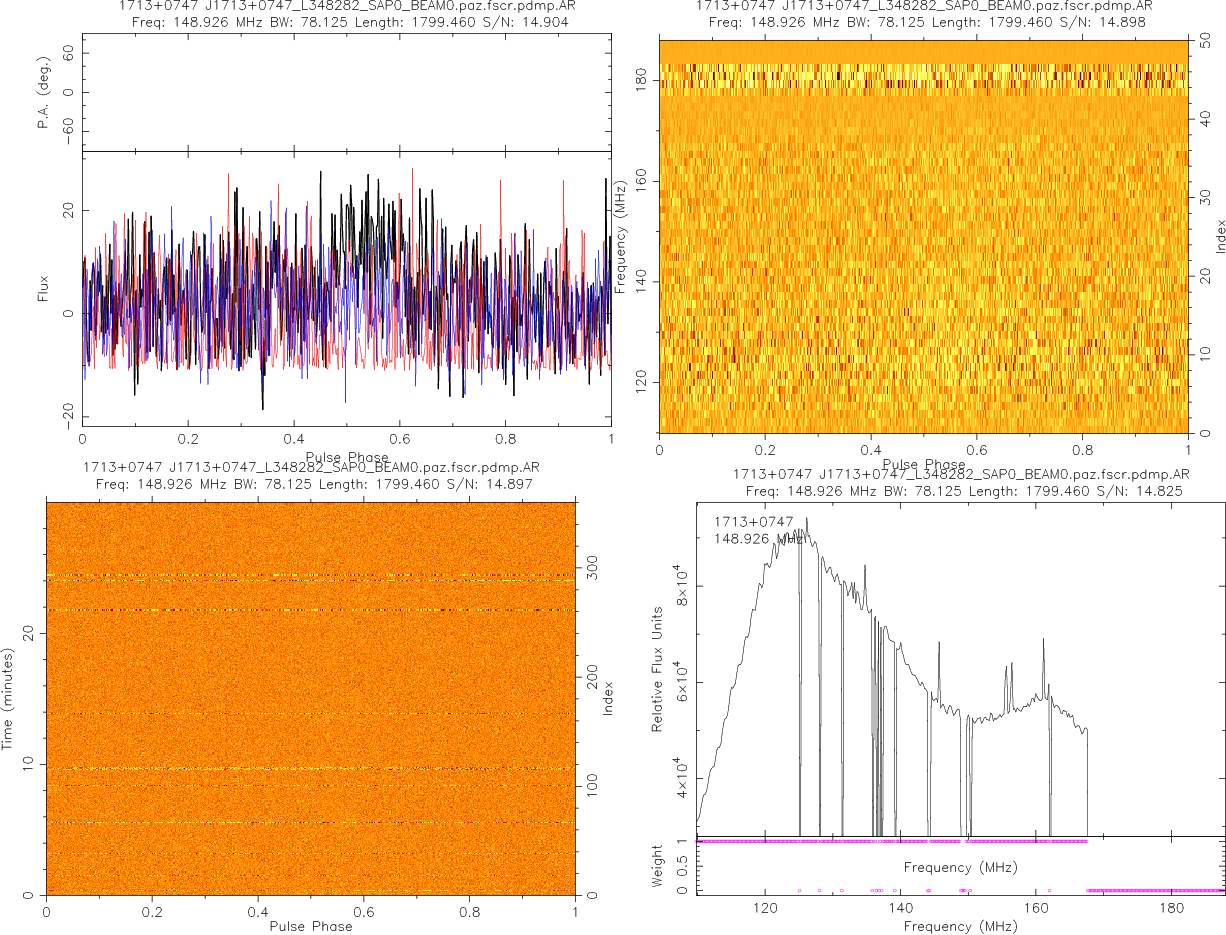Click the Time (minutes) axis label

[x=8, y=697]
